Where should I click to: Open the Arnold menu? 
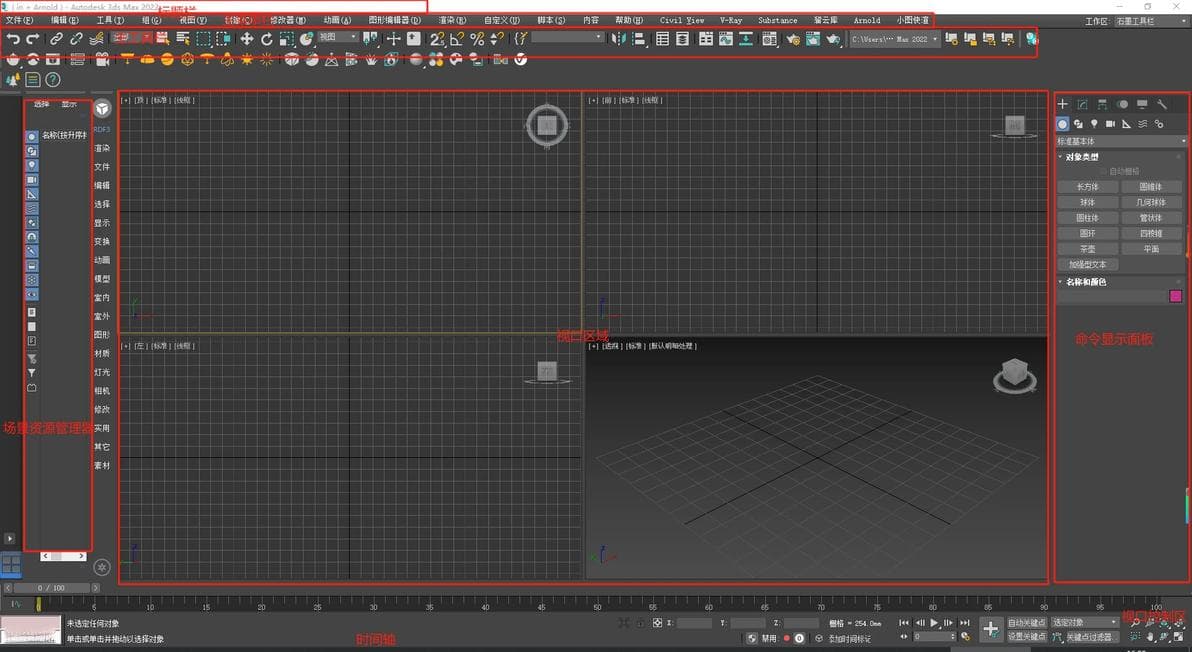point(867,21)
